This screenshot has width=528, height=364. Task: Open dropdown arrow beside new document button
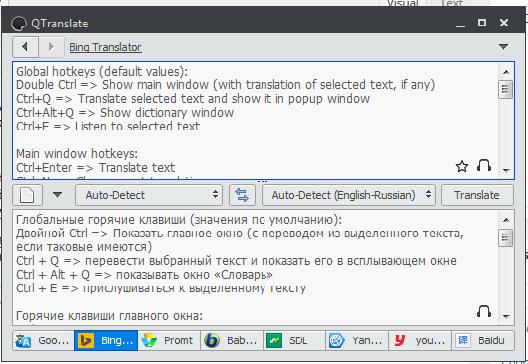point(58,195)
